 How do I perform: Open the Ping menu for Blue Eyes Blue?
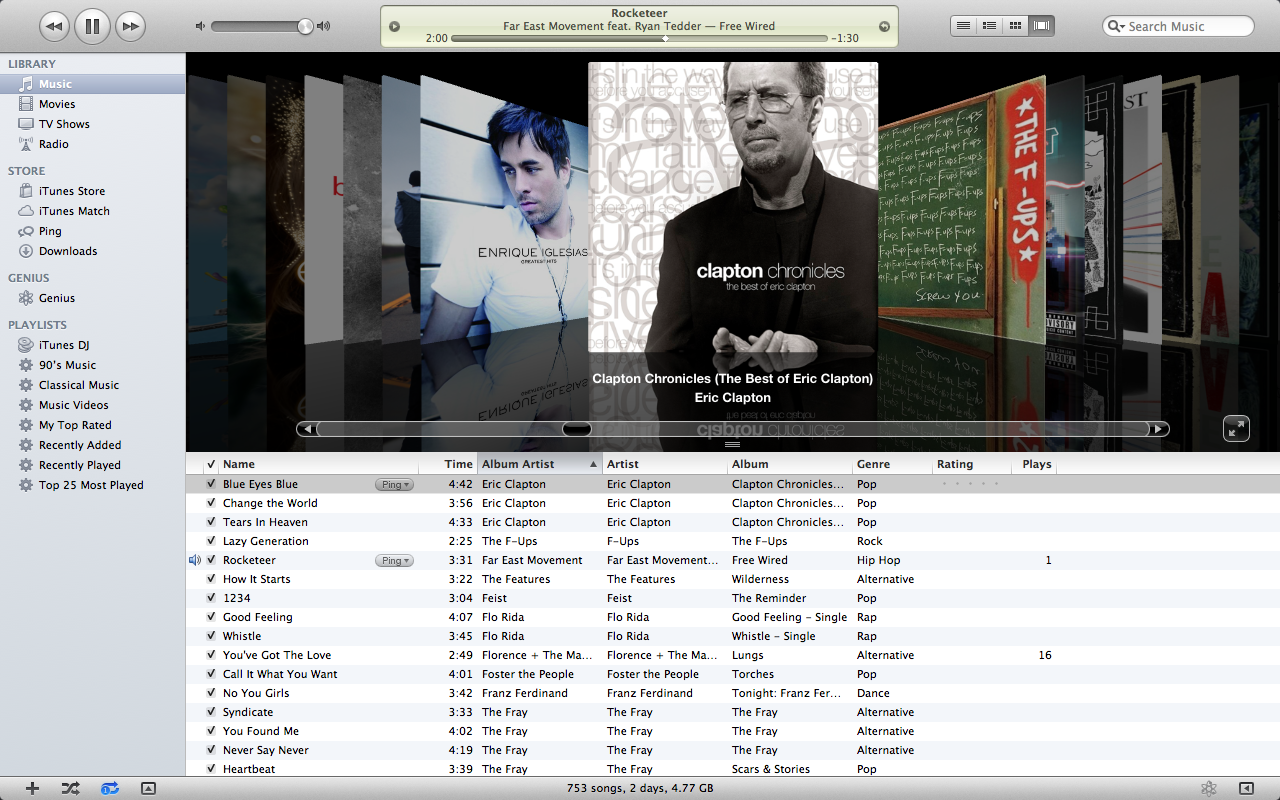394,484
